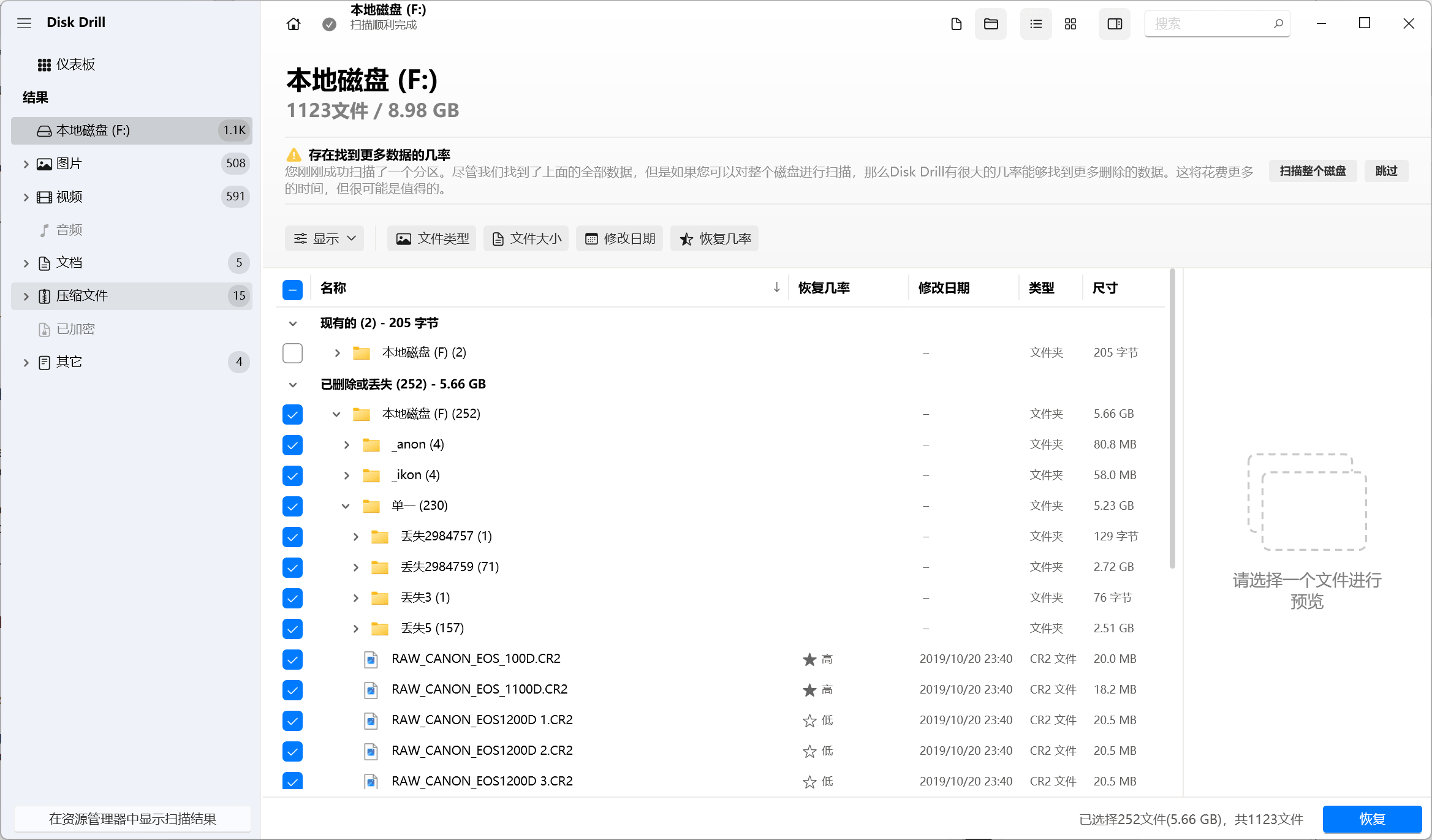
Task: Uncheck the _anon (4) checkbox
Action: (293, 445)
